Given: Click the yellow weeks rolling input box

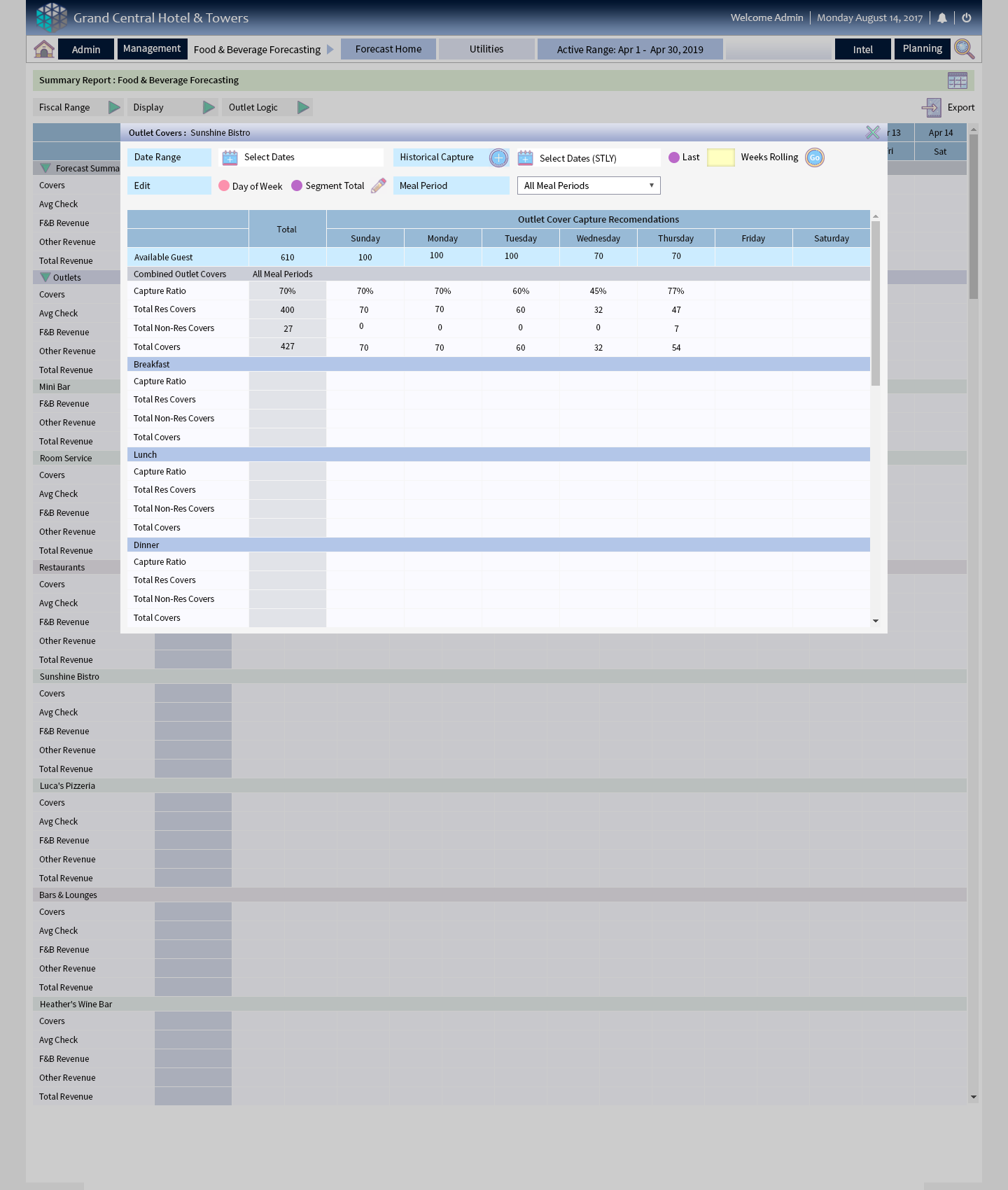Looking at the screenshot, I should click(720, 158).
